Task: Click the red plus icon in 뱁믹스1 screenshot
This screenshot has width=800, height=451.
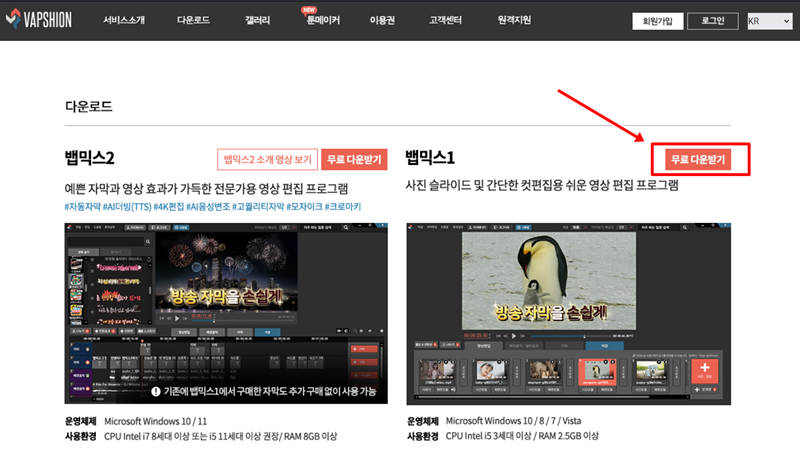Action: (705, 371)
